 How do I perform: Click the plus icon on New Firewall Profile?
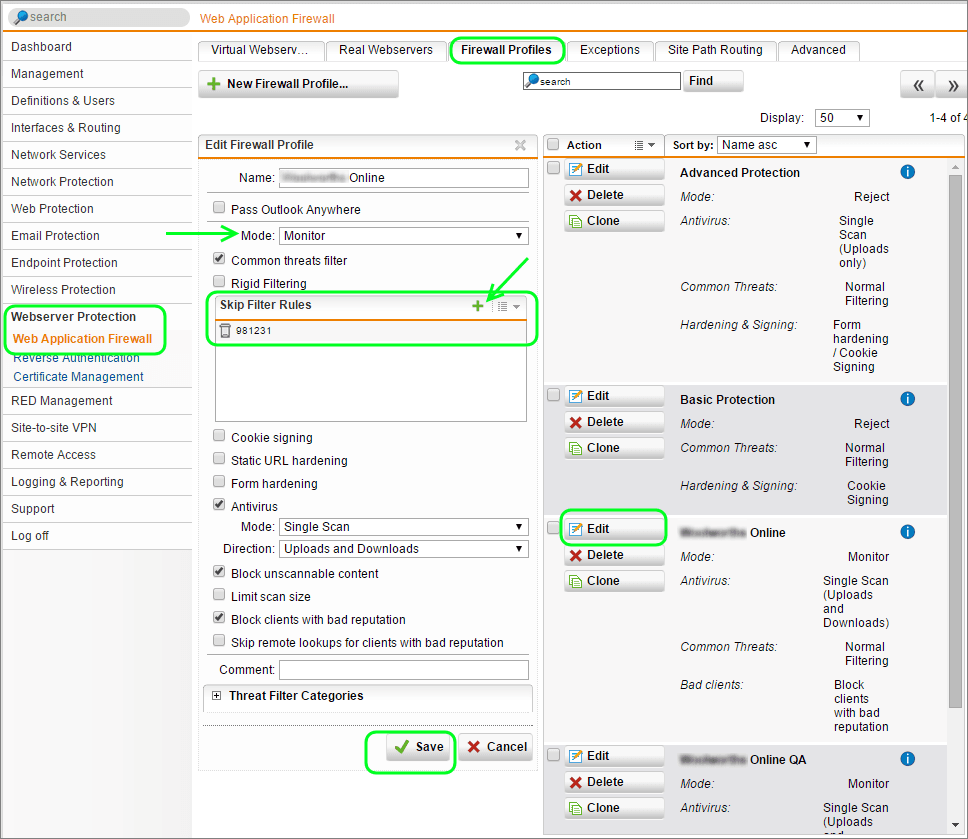click(x=214, y=84)
